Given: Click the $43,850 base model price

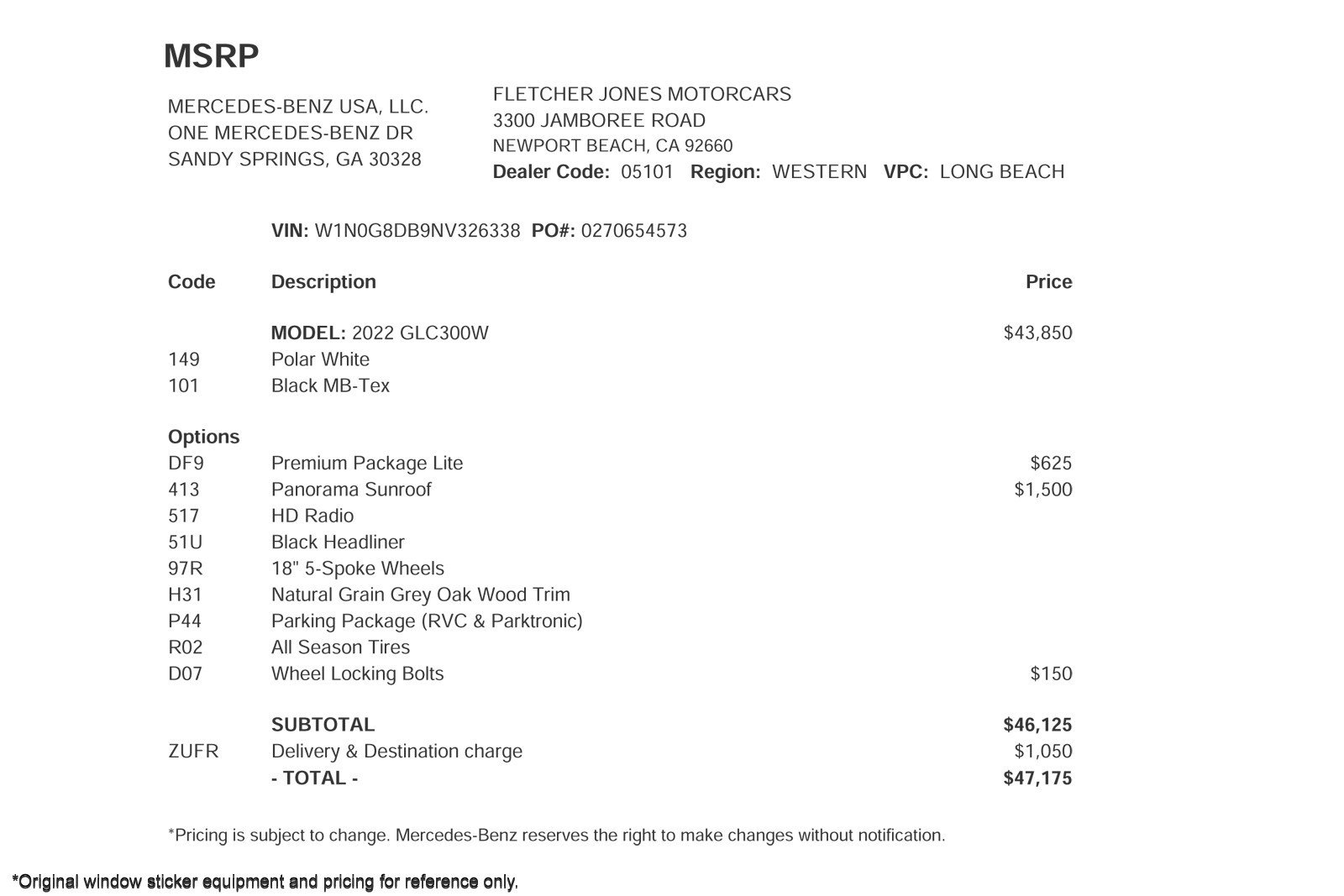Looking at the screenshot, I should pos(1037,333).
